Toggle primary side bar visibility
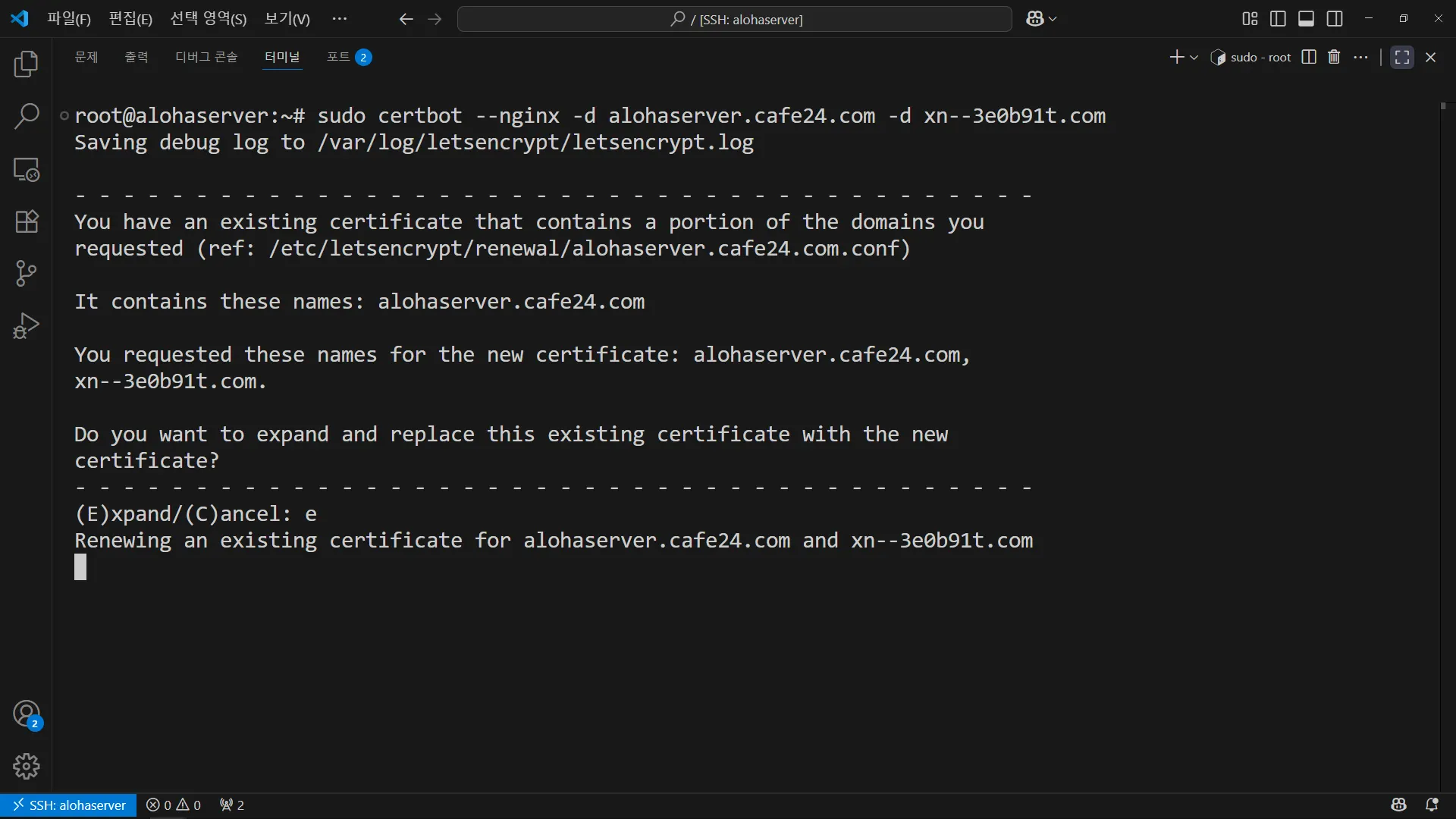 tap(1278, 19)
